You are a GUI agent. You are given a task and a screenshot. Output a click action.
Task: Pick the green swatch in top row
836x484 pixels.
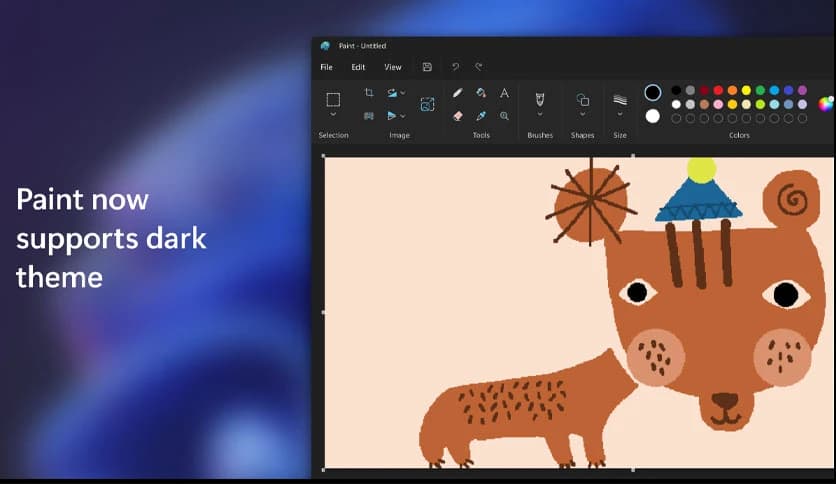coord(760,90)
